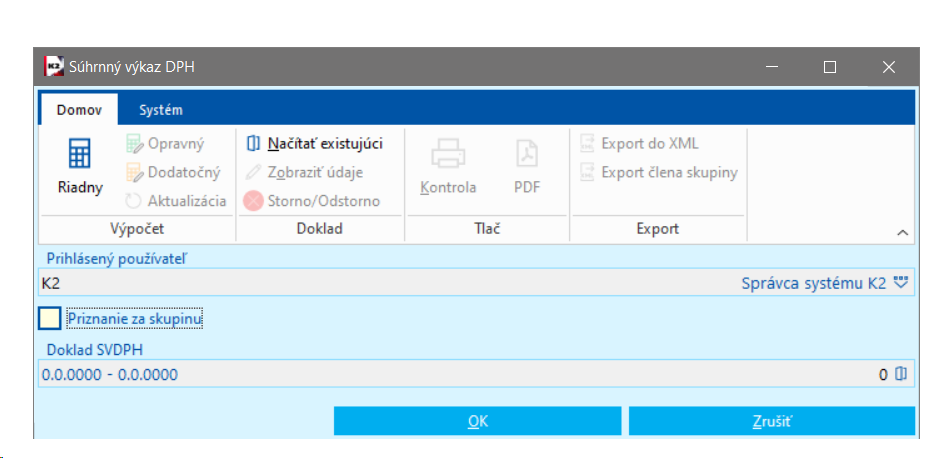939x458 pixels.
Task: Click the Storno/Odstorno red icon
Action: click(253, 201)
